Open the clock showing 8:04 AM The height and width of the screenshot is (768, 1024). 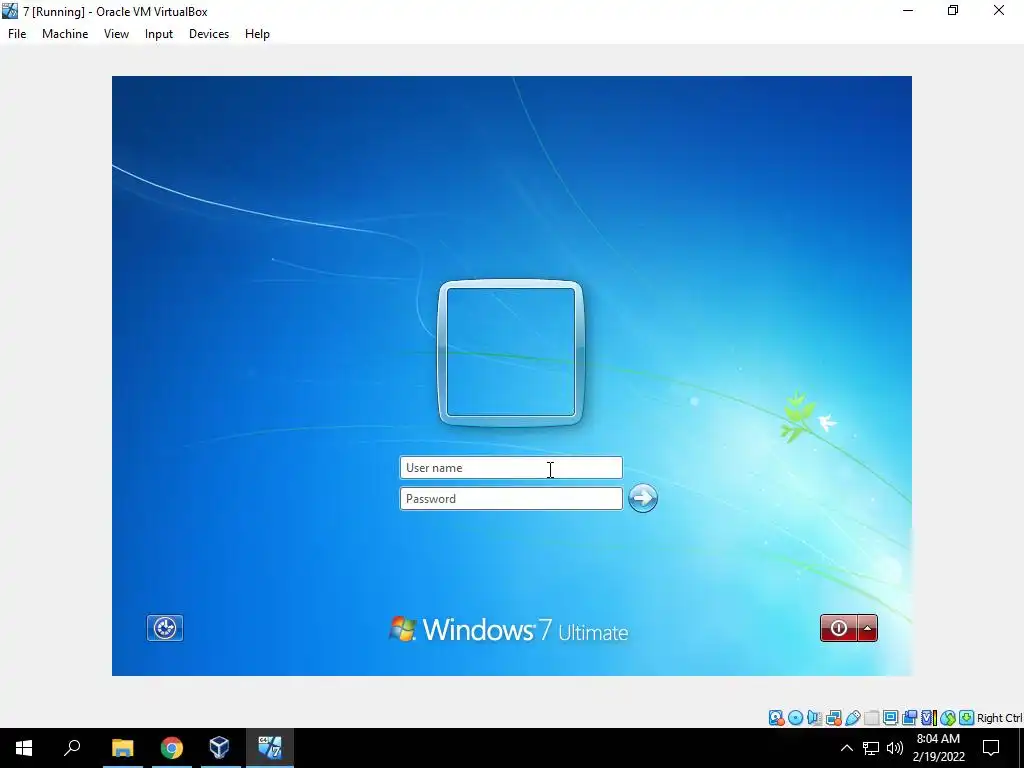point(938,748)
